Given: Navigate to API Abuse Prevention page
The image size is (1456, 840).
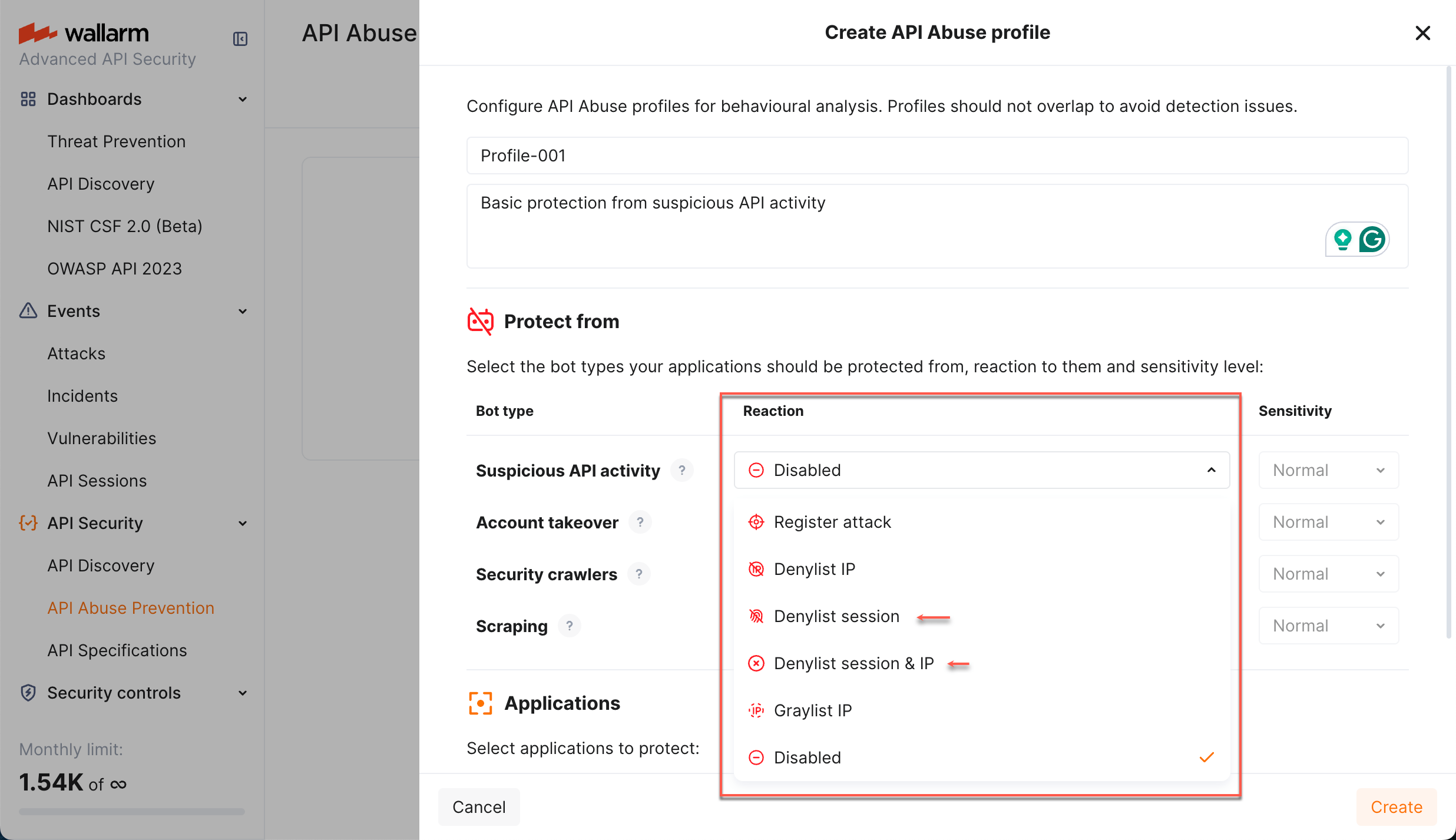Looking at the screenshot, I should (130, 608).
